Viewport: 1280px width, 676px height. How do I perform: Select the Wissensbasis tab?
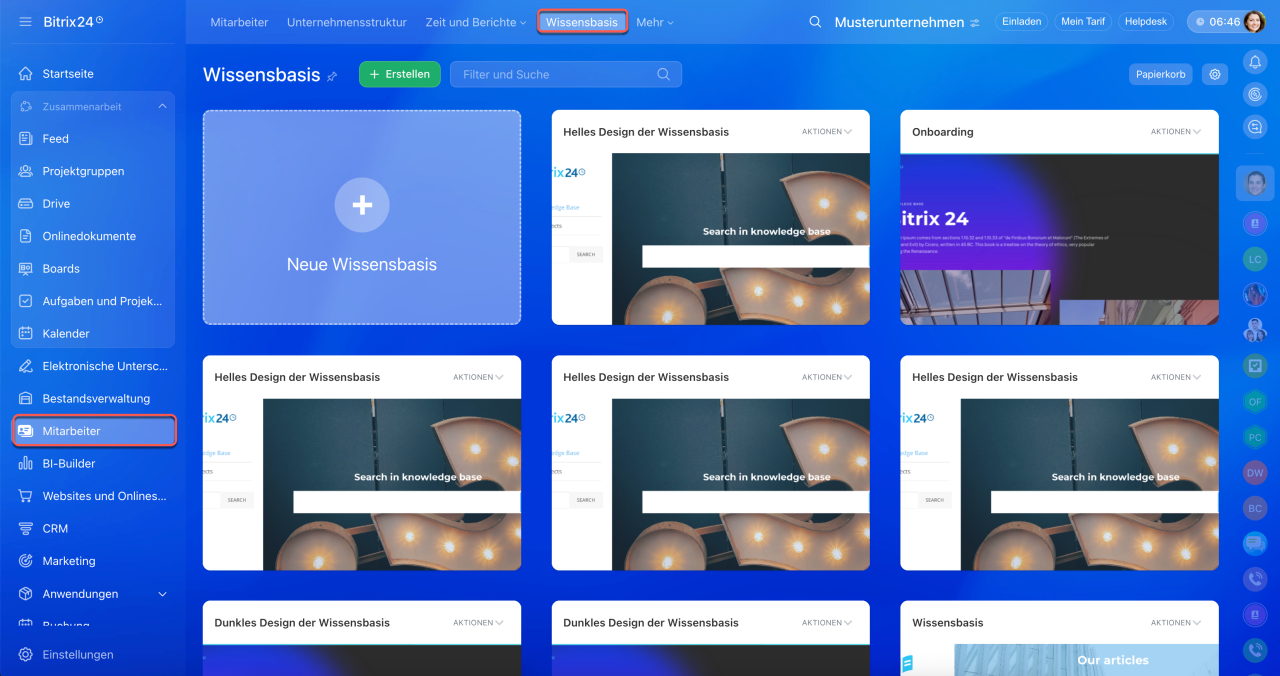tap(582, 22)
